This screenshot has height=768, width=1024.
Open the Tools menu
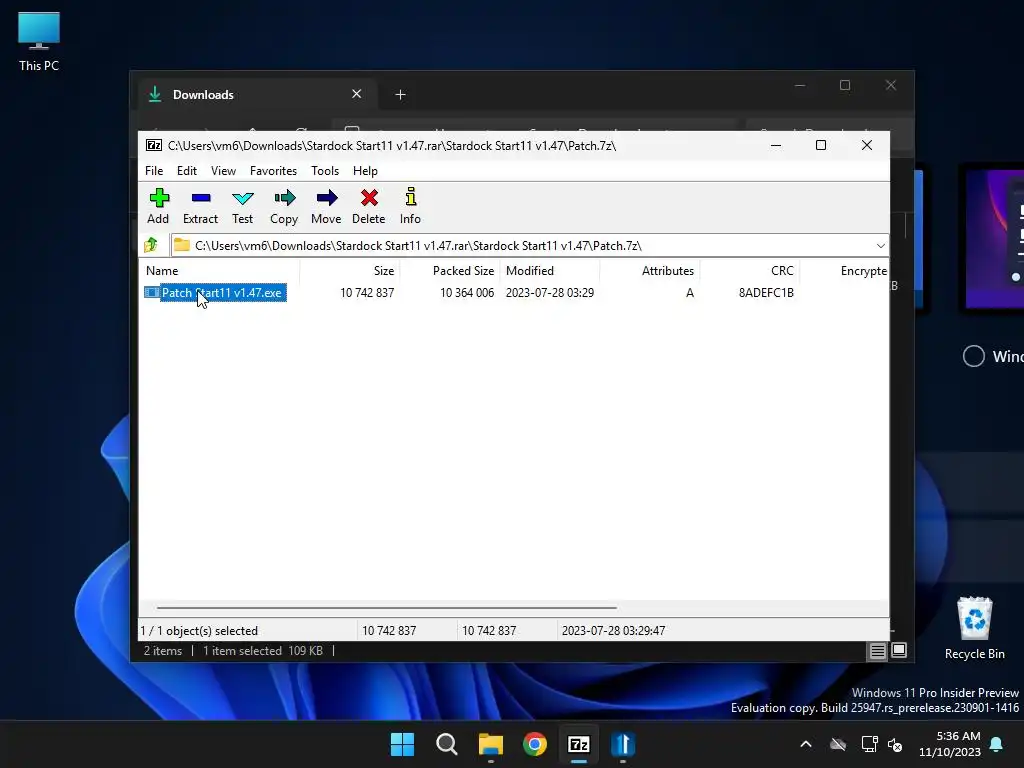[325, 170]
